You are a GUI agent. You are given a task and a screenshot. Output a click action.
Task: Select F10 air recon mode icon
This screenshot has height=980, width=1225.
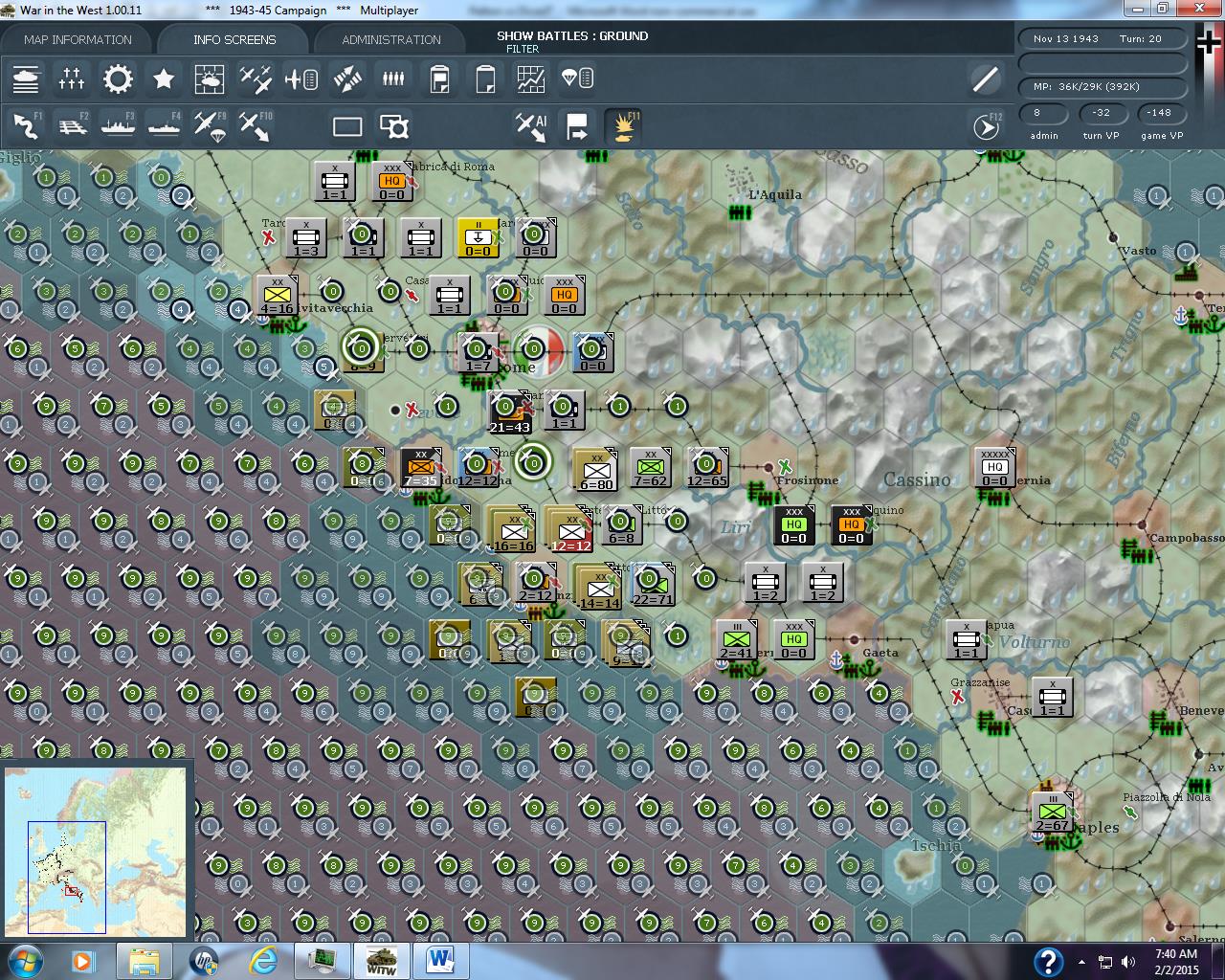pos(256,125)
